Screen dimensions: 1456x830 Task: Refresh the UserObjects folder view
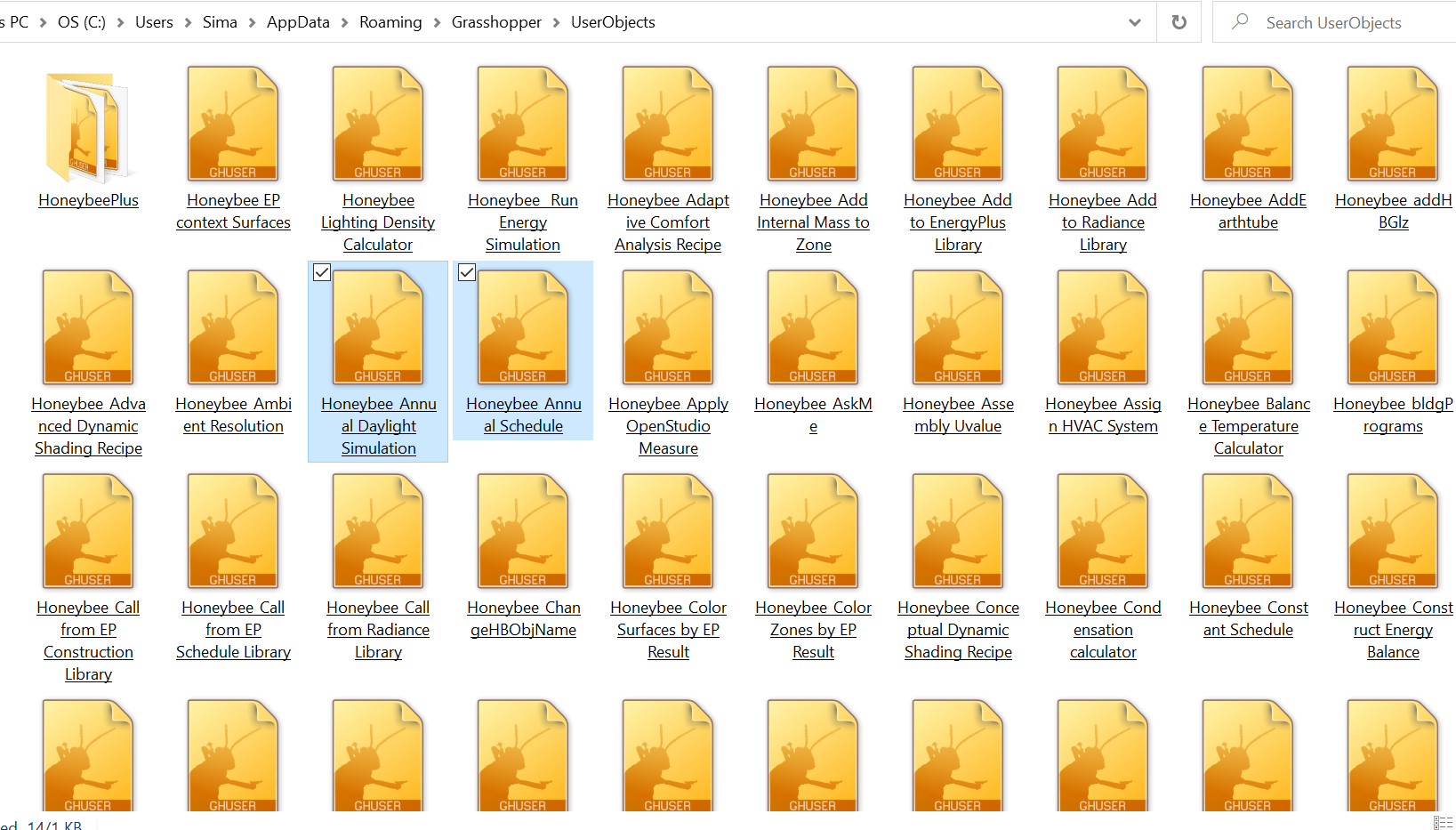point(1178,22)
